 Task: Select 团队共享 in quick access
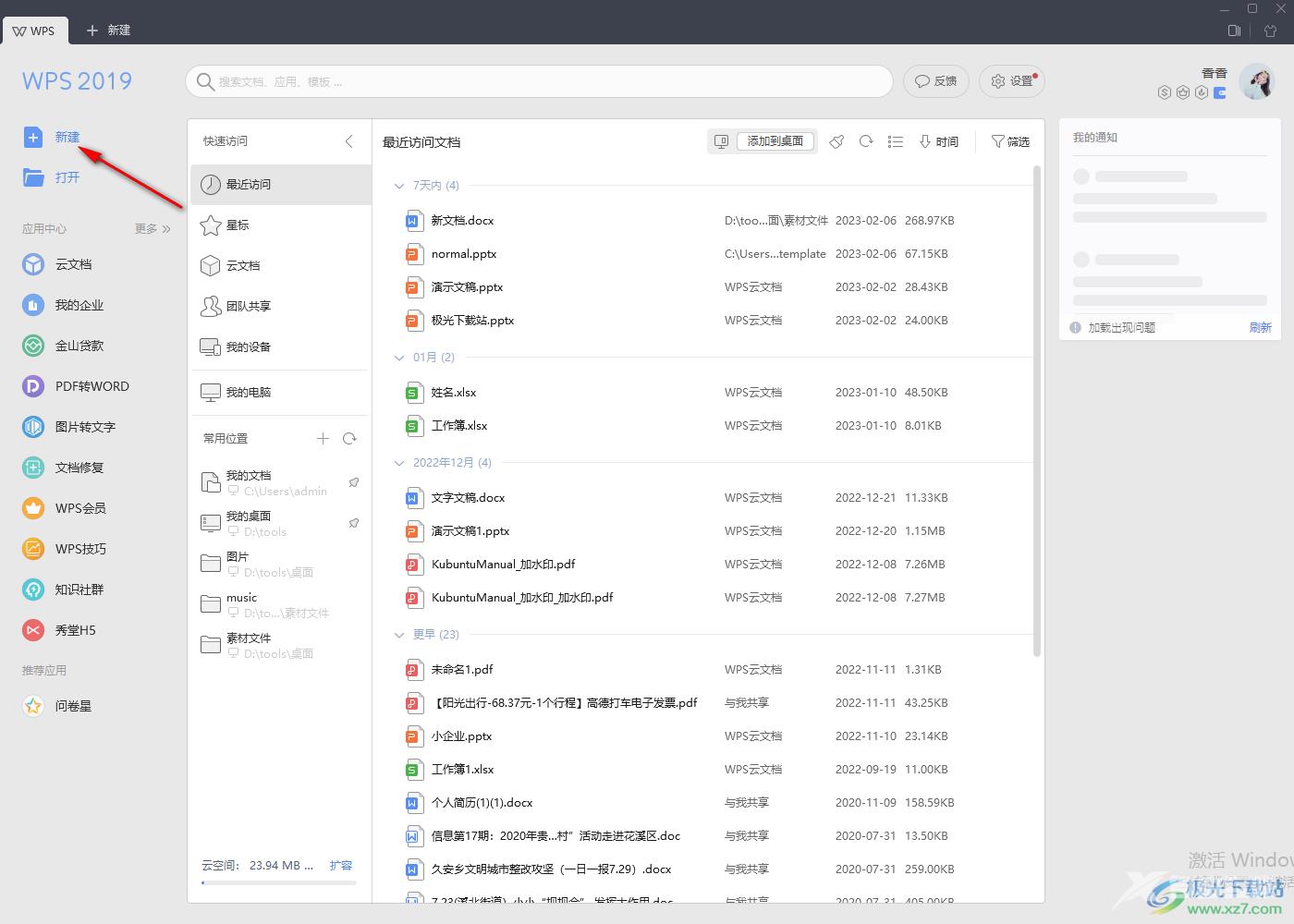click(x=281, y=306)
